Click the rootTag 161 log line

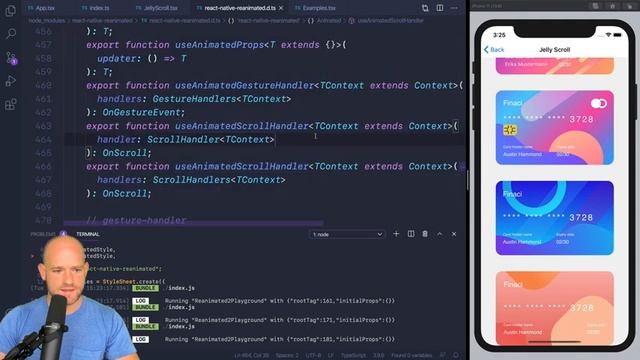pyautogui.click(x=280, y=300)
